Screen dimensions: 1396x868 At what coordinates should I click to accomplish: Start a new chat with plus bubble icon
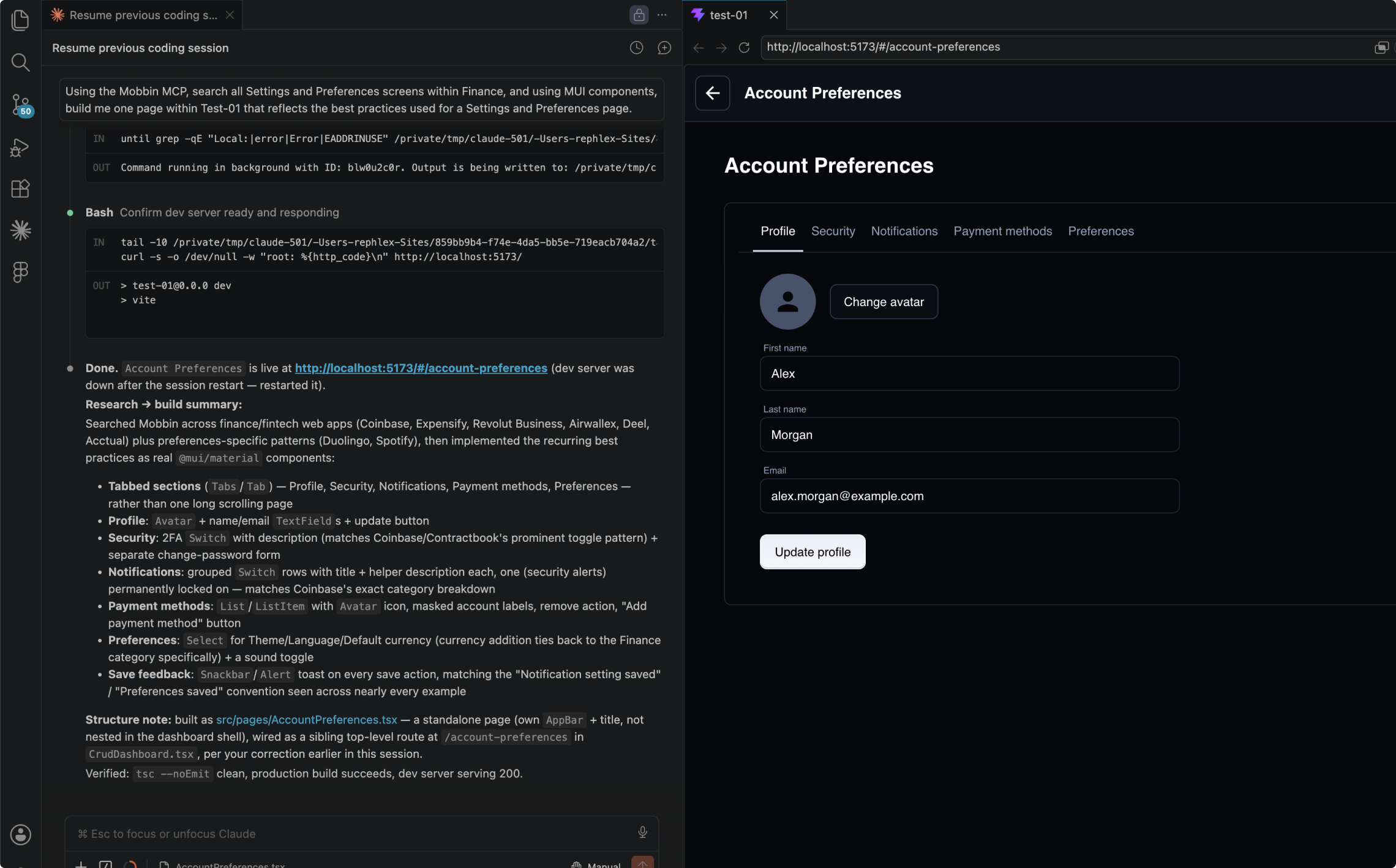click(x=664, y=48)
